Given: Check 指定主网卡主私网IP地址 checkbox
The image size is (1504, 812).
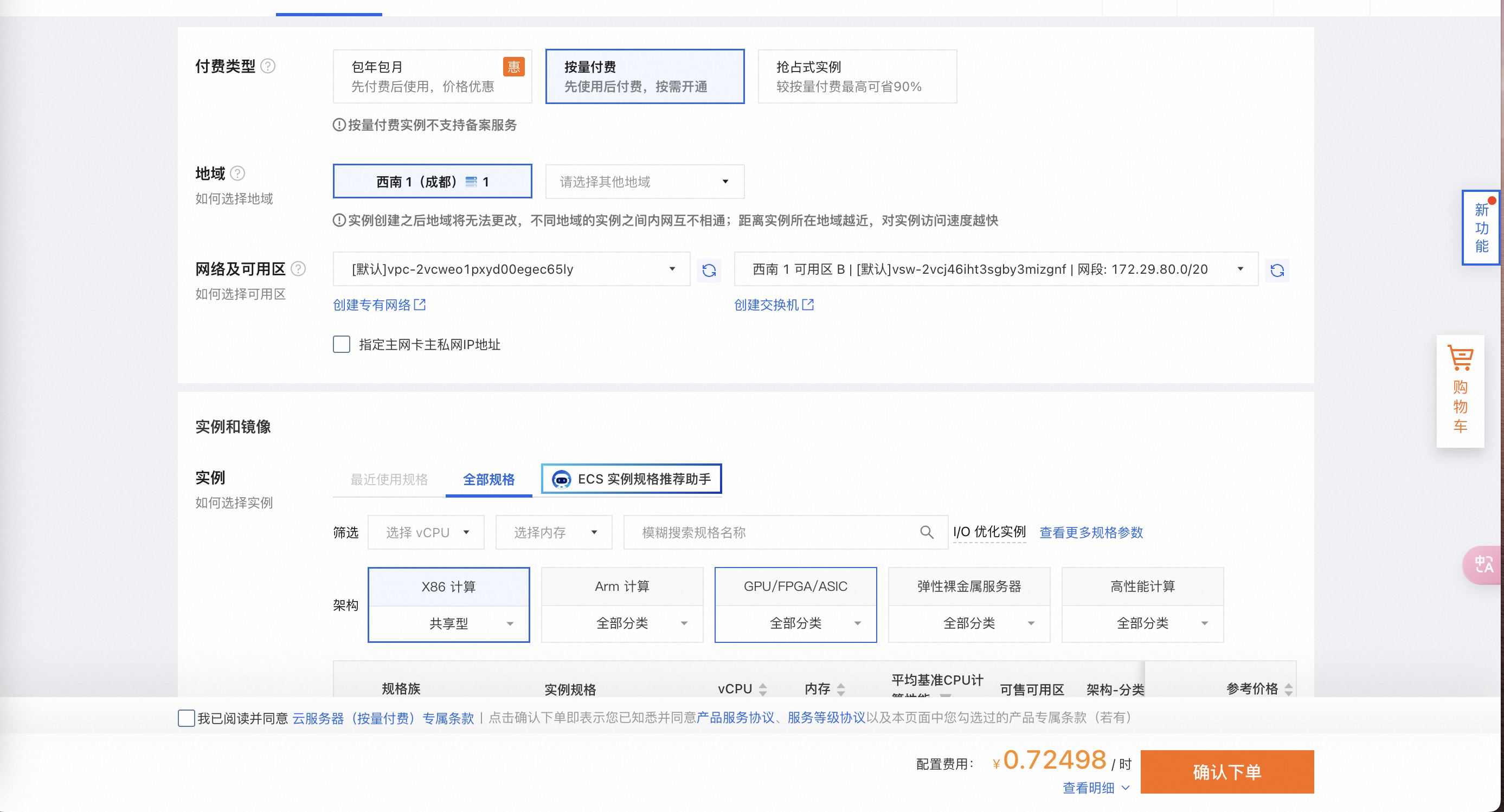Looking at the screenshot, I should (342, 344).
